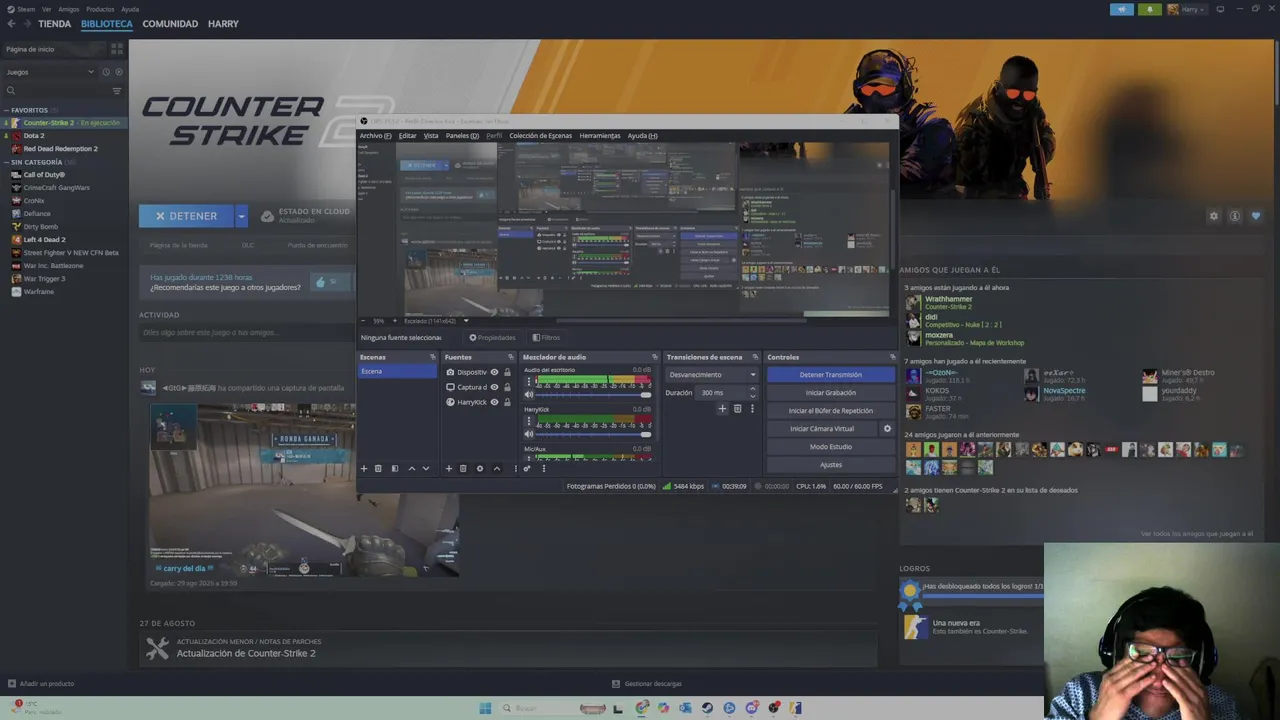Screen dimensions: 1280x720
Task: Open game info icon on Steam page
Action: 1235,216
